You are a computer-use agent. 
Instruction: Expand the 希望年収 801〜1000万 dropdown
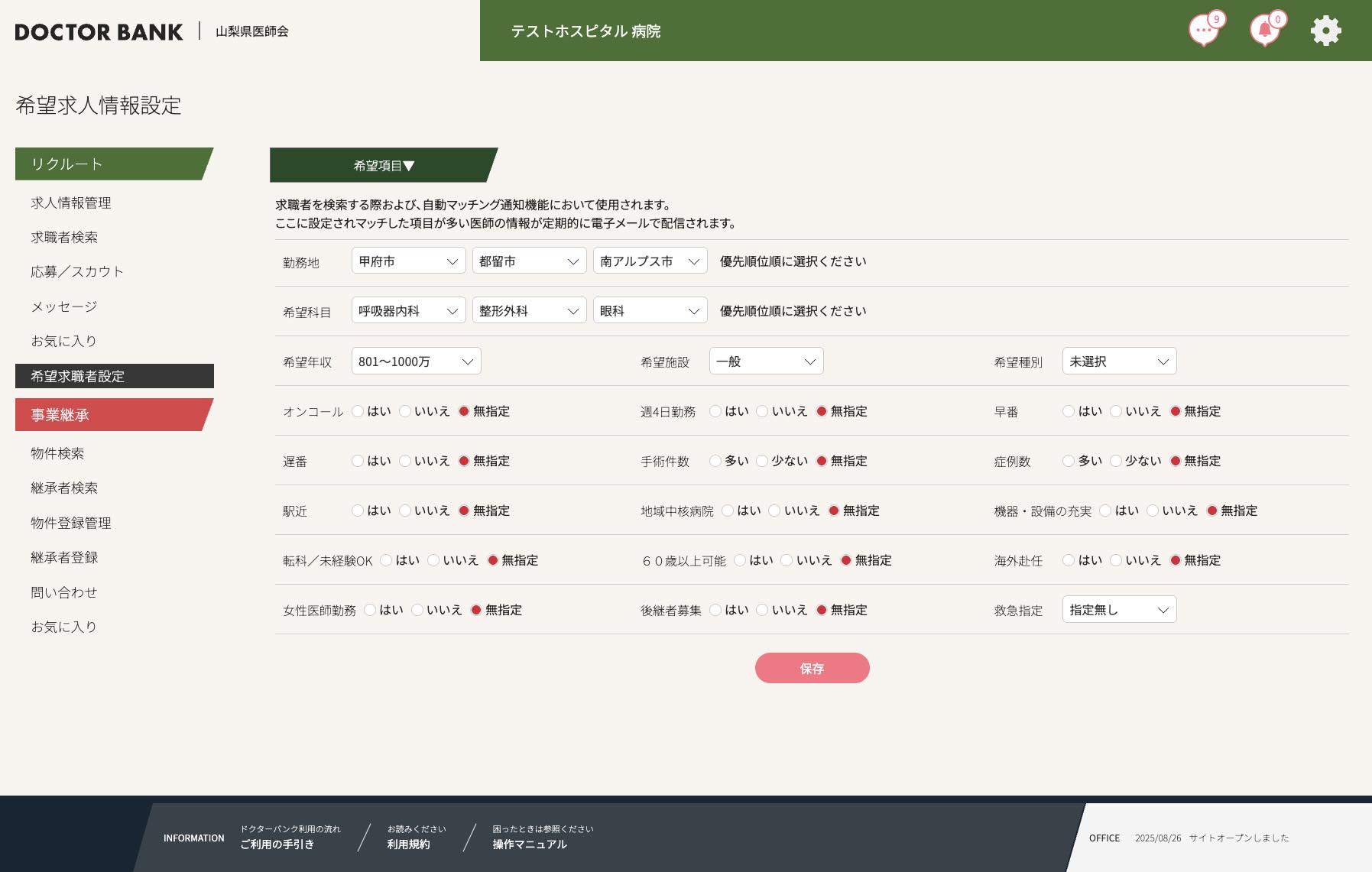pos(416,361)
